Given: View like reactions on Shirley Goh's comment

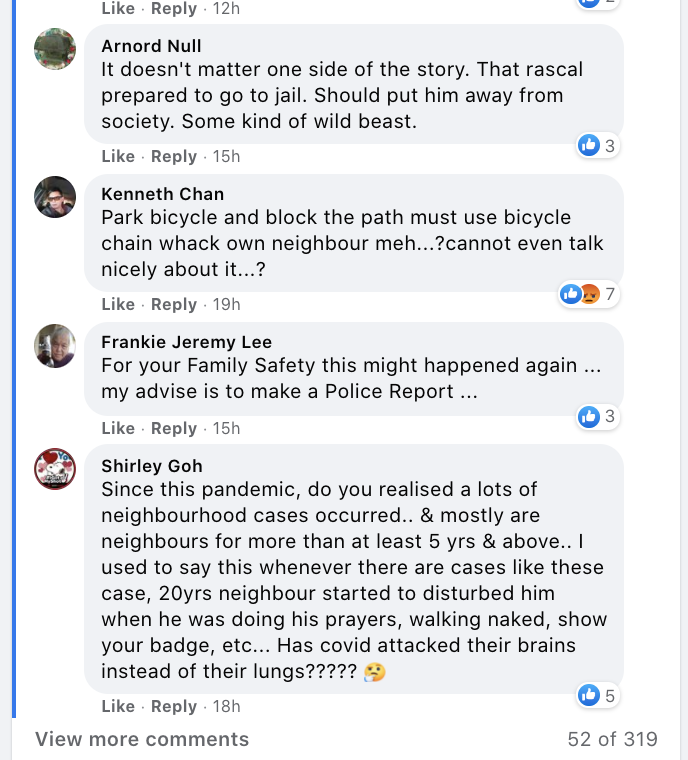Looking at the screenshot, I should click(598, 695).
